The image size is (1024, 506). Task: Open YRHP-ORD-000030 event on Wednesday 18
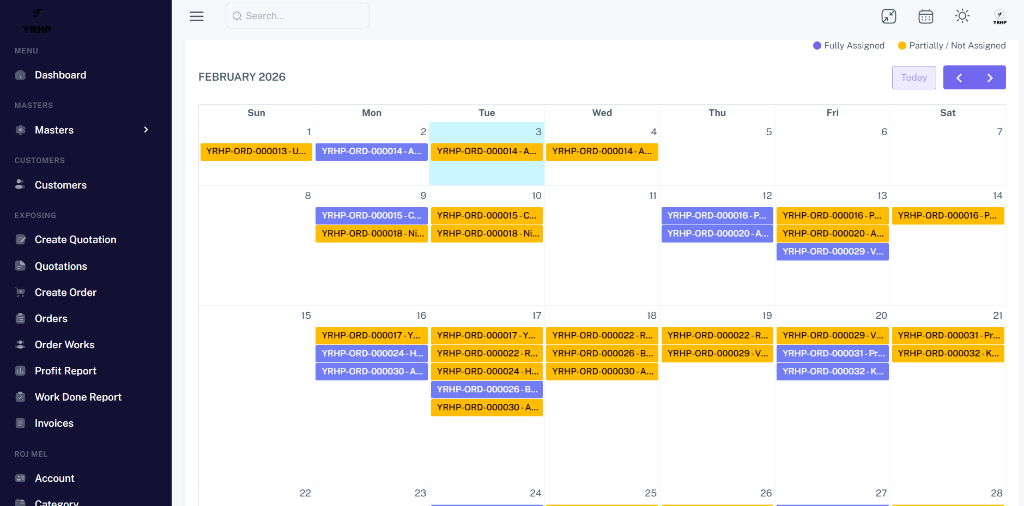tap(601, 372)
